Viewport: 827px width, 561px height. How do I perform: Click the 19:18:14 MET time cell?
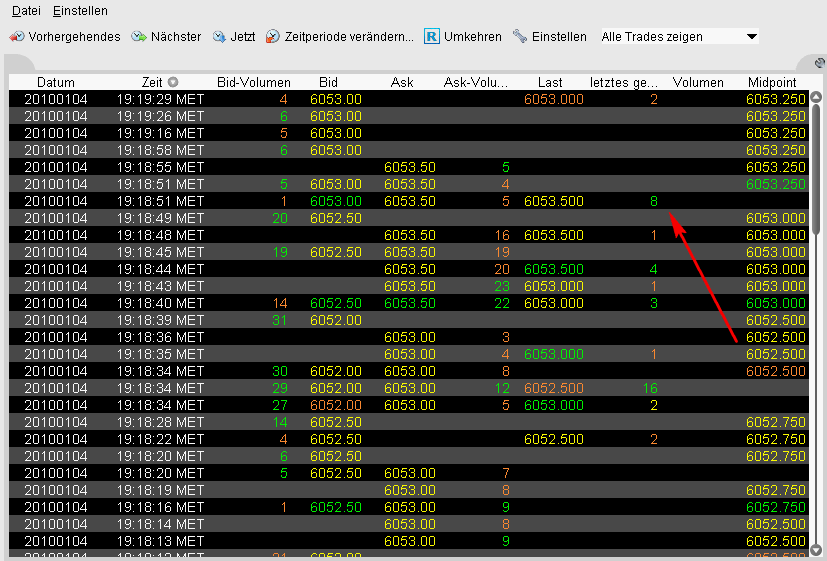pyautogui.click(x=160, y=524)
